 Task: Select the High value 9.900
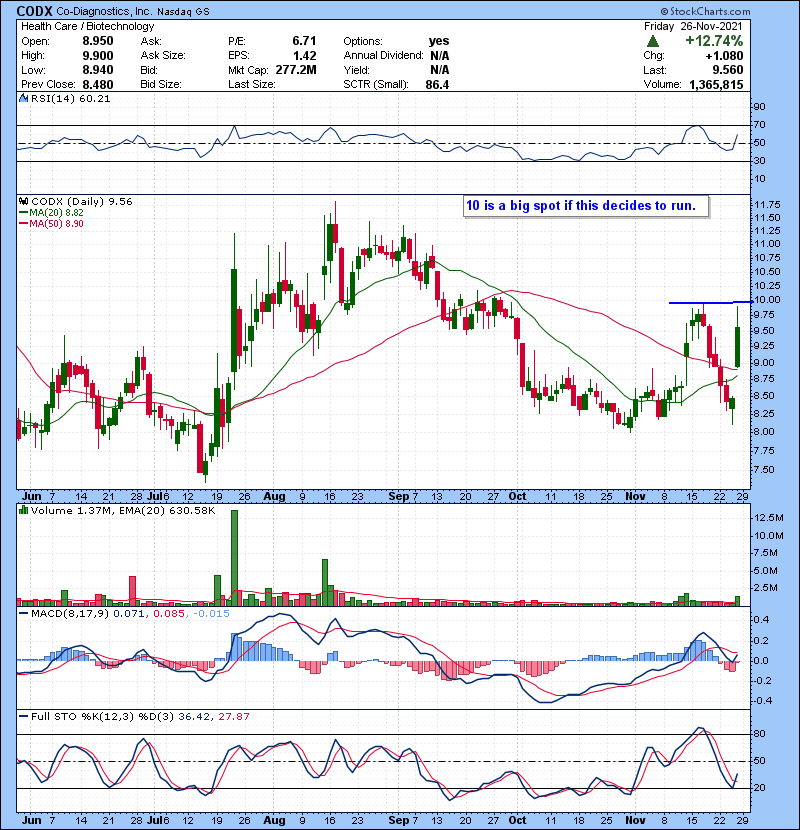(98, 56)
